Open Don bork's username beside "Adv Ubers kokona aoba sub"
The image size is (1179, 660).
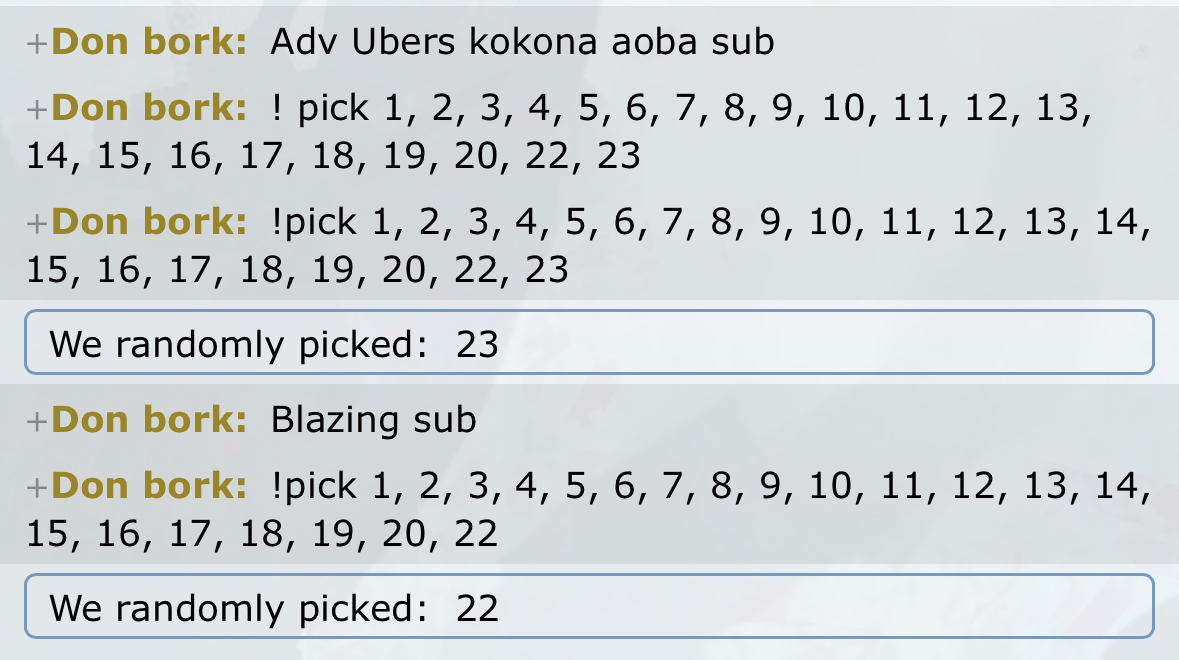tap(148, 42)
